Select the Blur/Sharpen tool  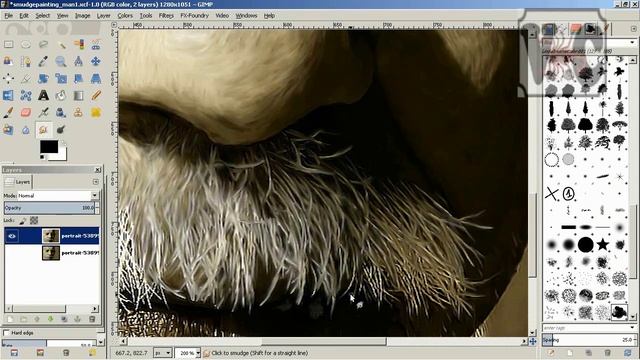[x=26, y=130]
